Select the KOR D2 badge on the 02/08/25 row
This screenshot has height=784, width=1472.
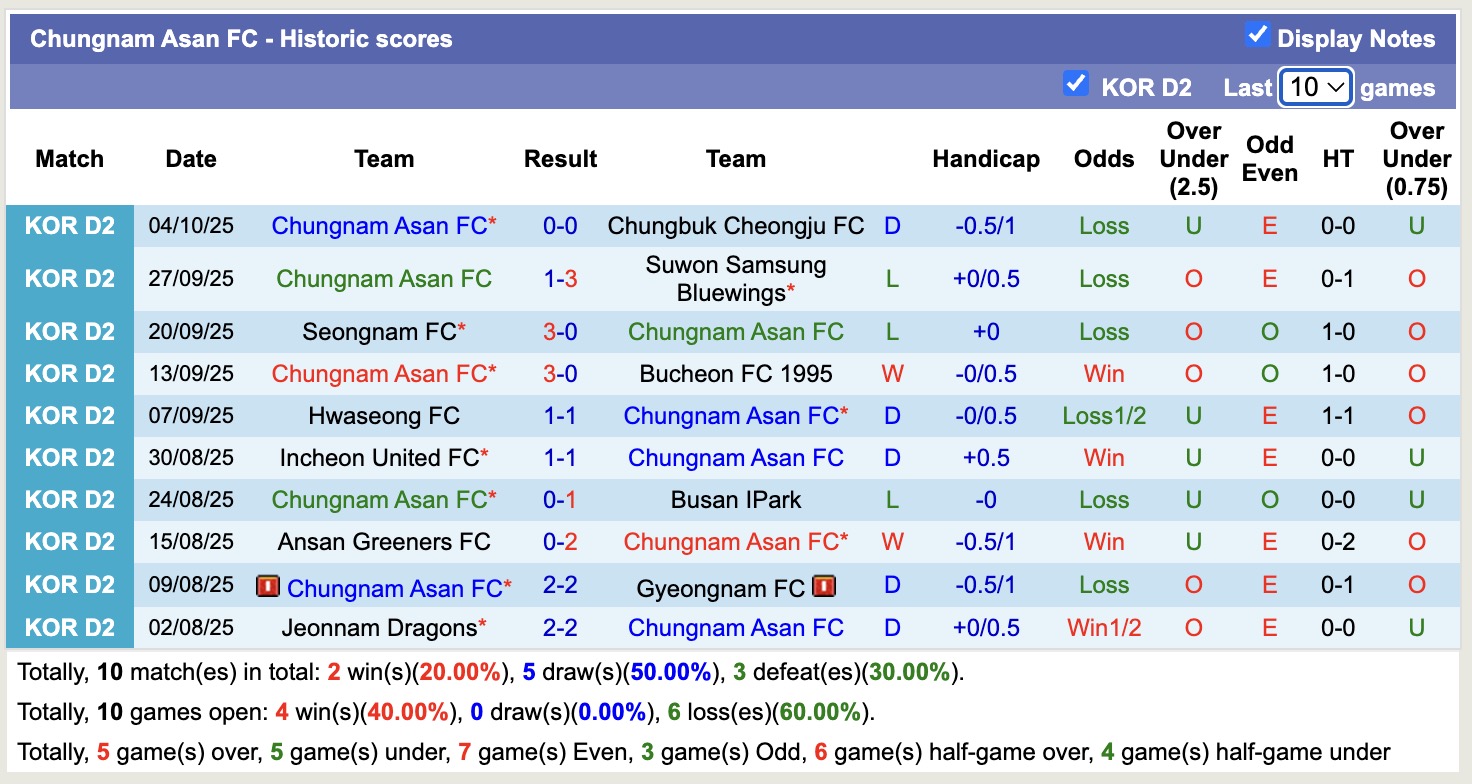point(70,627)
